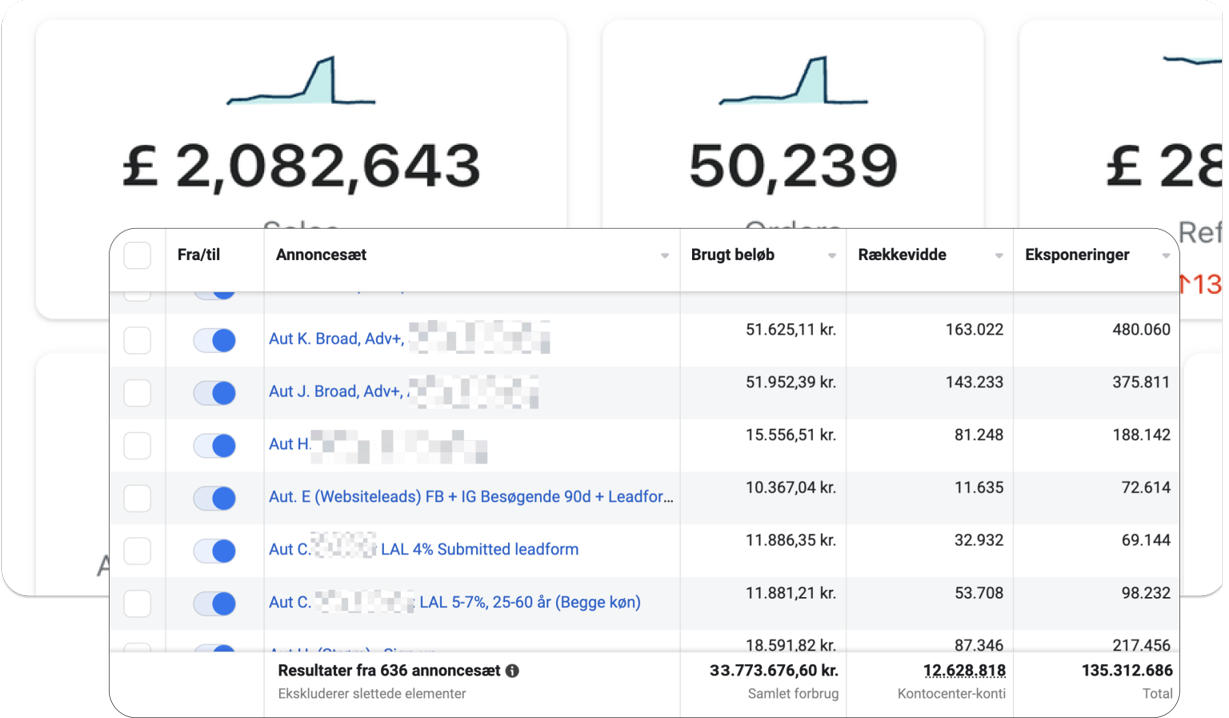
Task: Click info icon beside Resultater fra 636 annoncesæt
Action: click(512, 671)
